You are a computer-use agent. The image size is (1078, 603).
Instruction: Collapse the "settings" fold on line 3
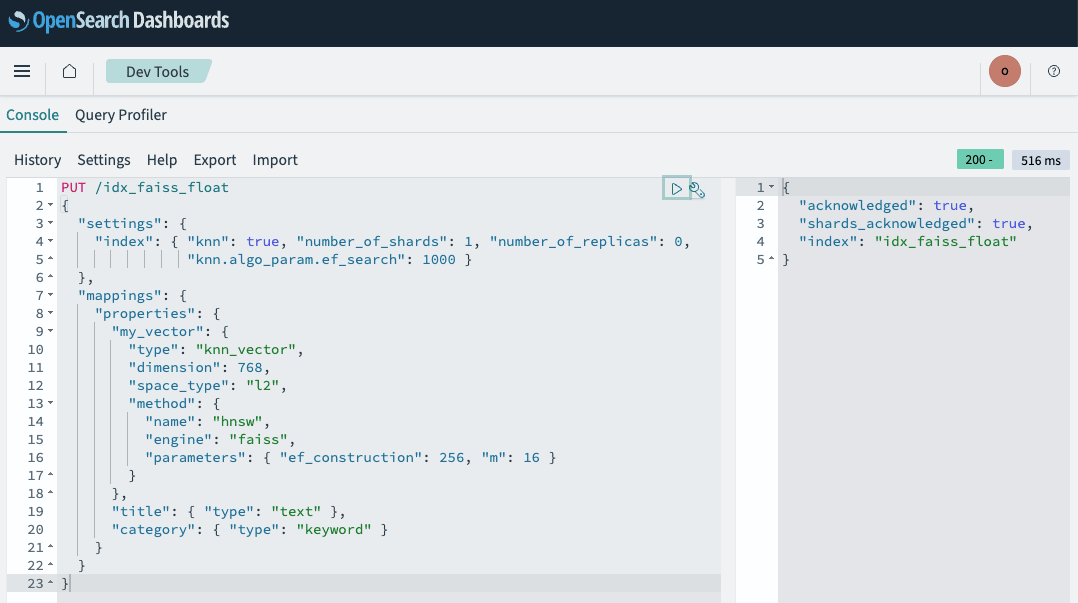tap(51, 223)
